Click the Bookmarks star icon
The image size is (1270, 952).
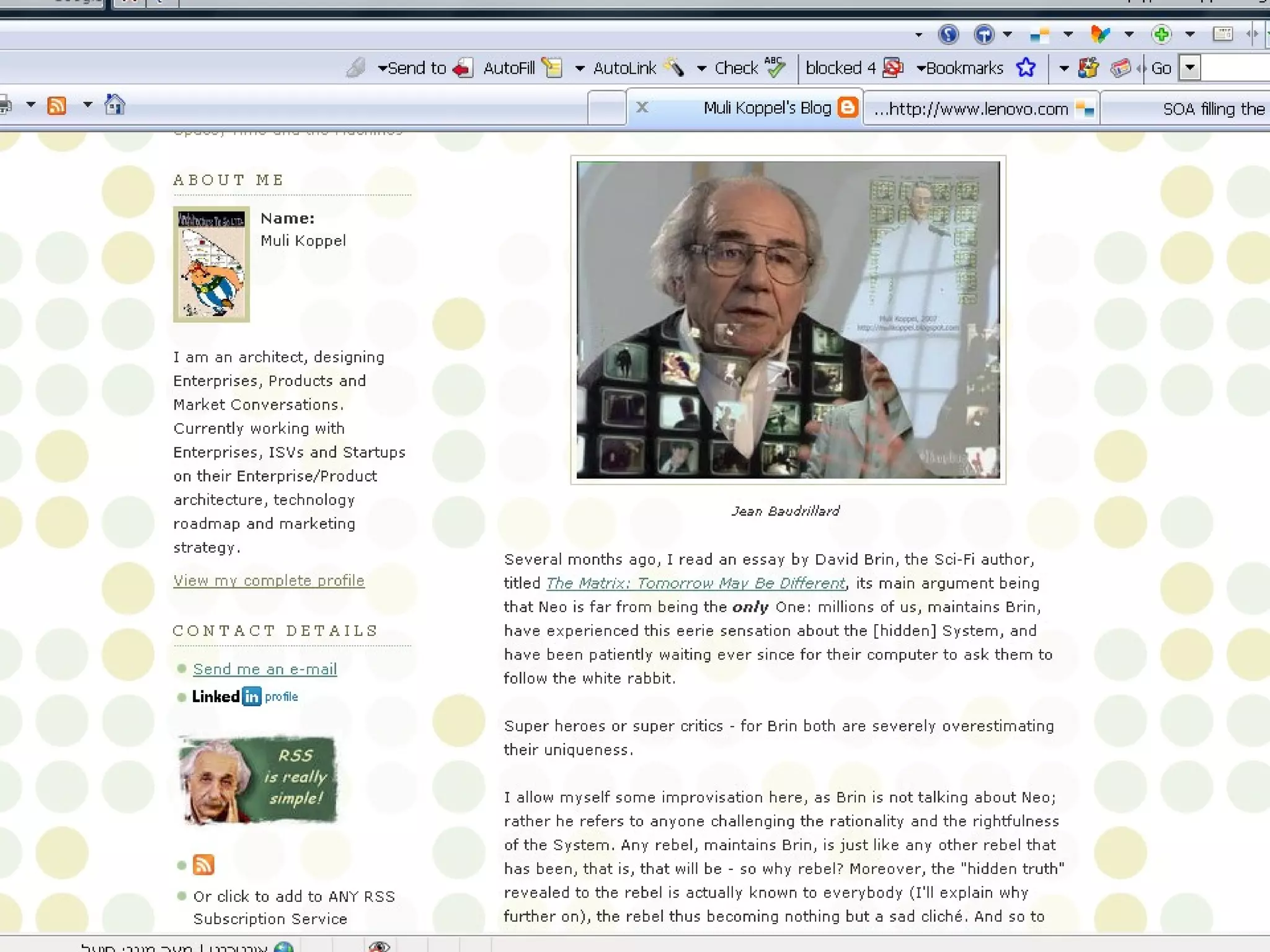coord(1026,68)
